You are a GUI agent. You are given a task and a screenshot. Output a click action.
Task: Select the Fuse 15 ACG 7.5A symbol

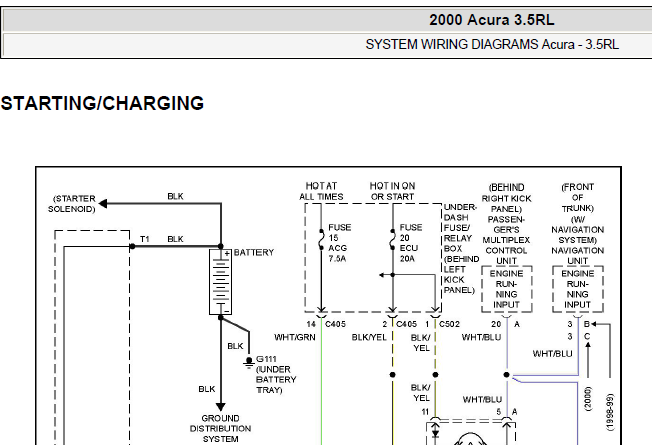click(x=319, y=242)
